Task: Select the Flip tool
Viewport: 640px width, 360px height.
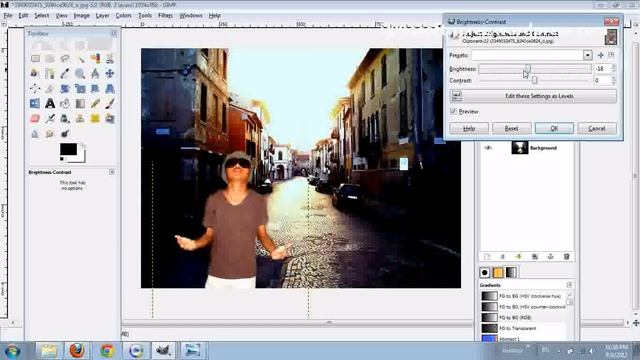Action: coord(35,104)
